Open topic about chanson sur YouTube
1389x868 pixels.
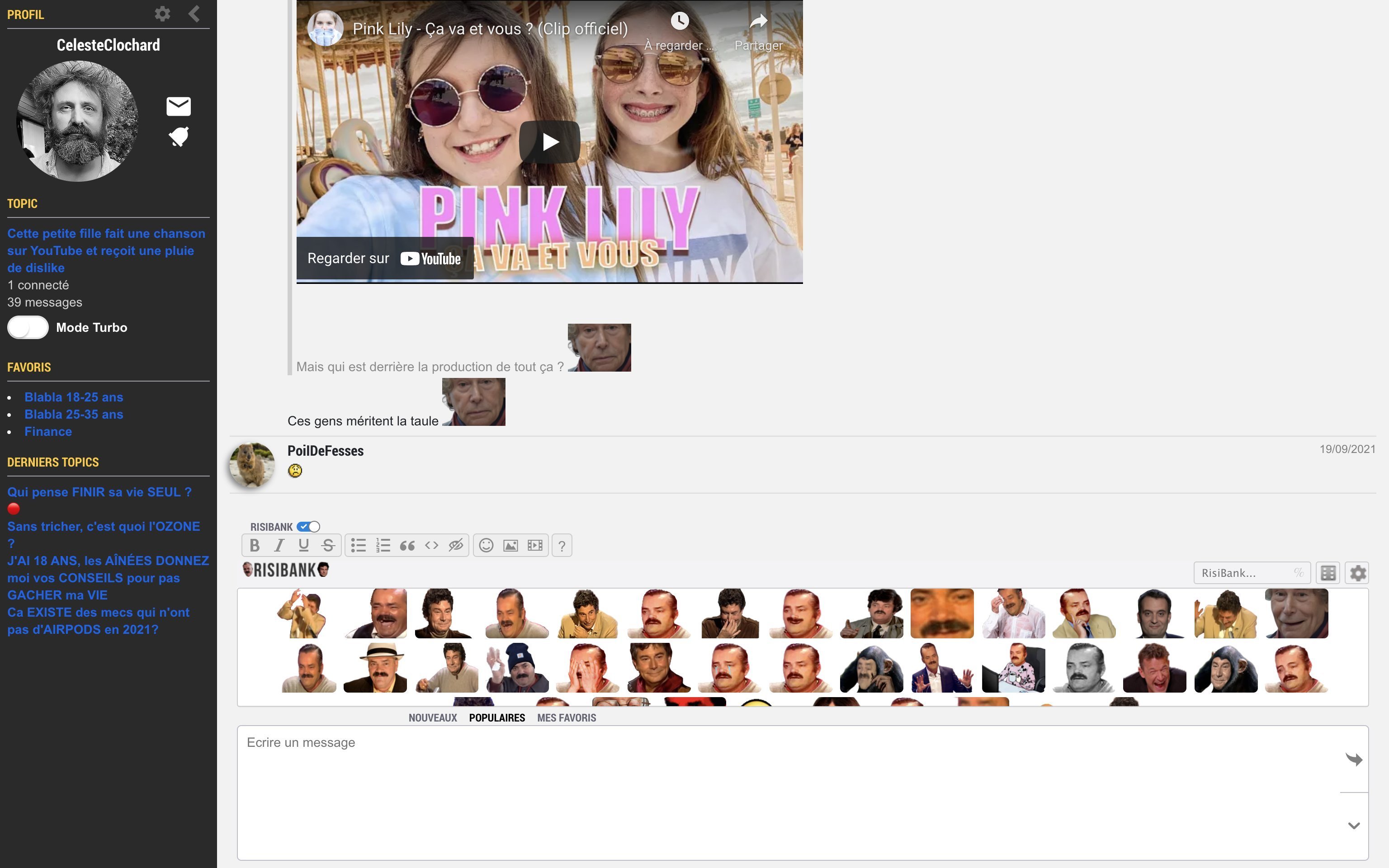point(106,250)
